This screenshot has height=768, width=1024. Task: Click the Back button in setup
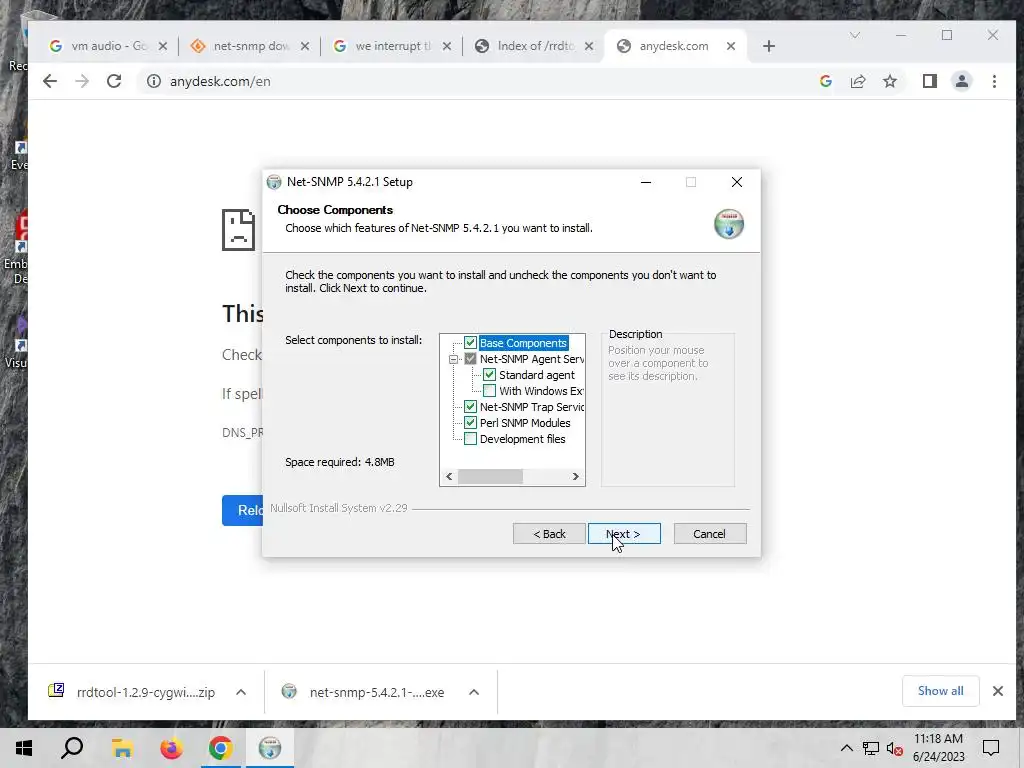pyautogui.click(x=549, y=534)
